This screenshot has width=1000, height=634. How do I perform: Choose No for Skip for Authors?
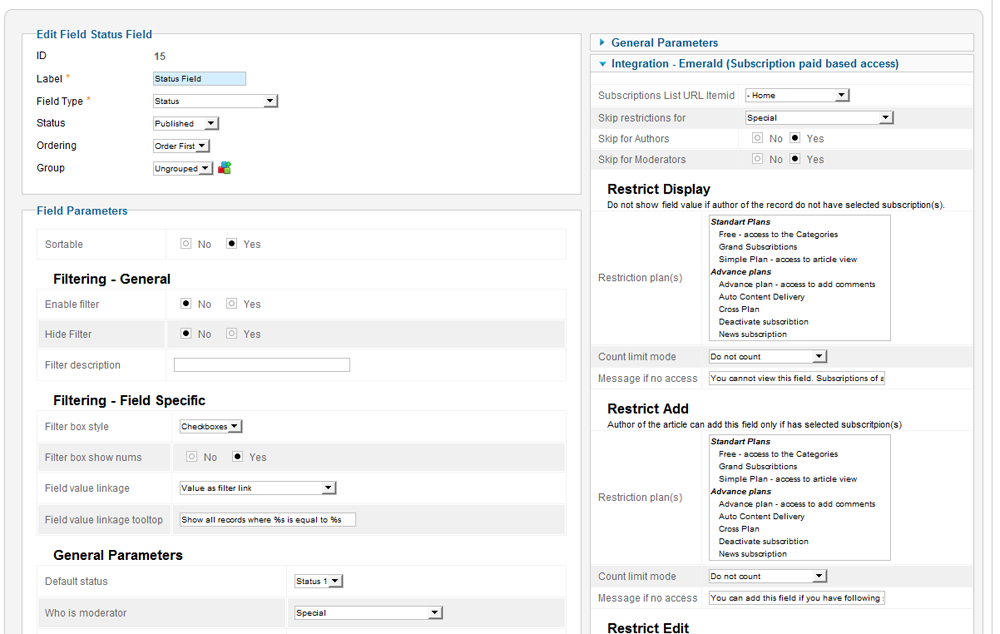(757, 139)
